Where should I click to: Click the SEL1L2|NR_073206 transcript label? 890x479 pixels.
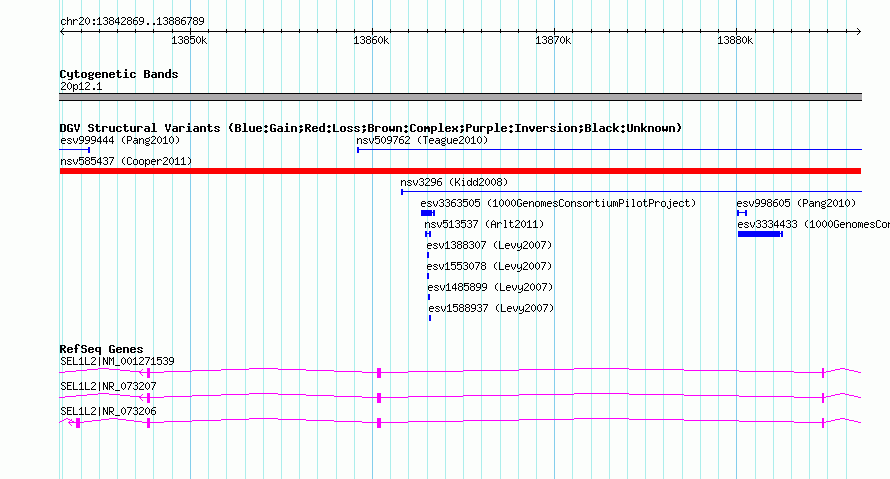[x=108, y=411]
